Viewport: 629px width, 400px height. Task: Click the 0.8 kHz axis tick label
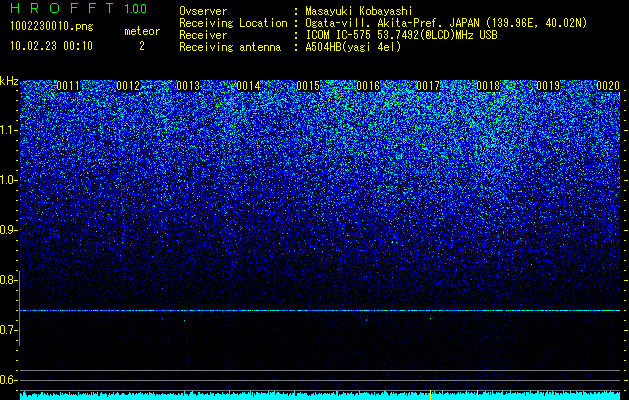click(8, 280)
